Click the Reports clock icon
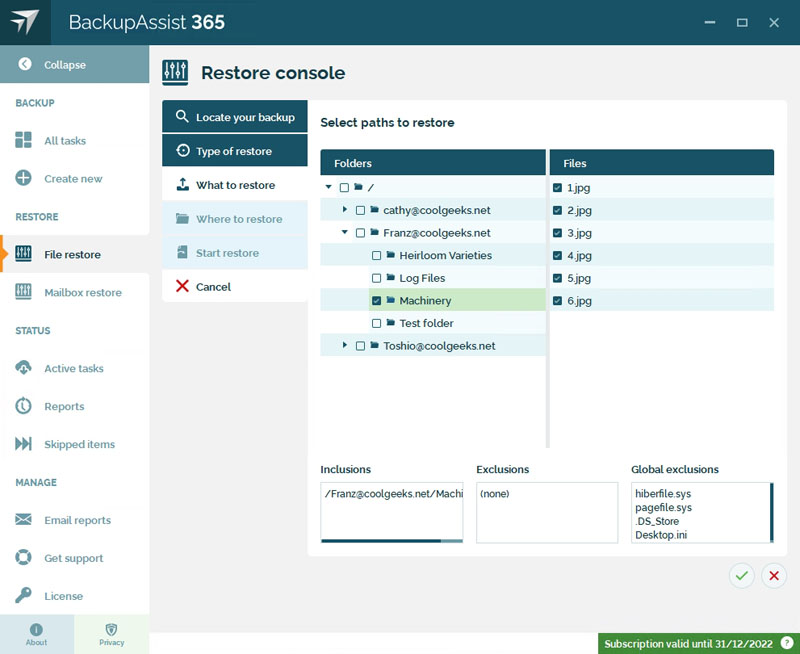 tap(23, 406)
